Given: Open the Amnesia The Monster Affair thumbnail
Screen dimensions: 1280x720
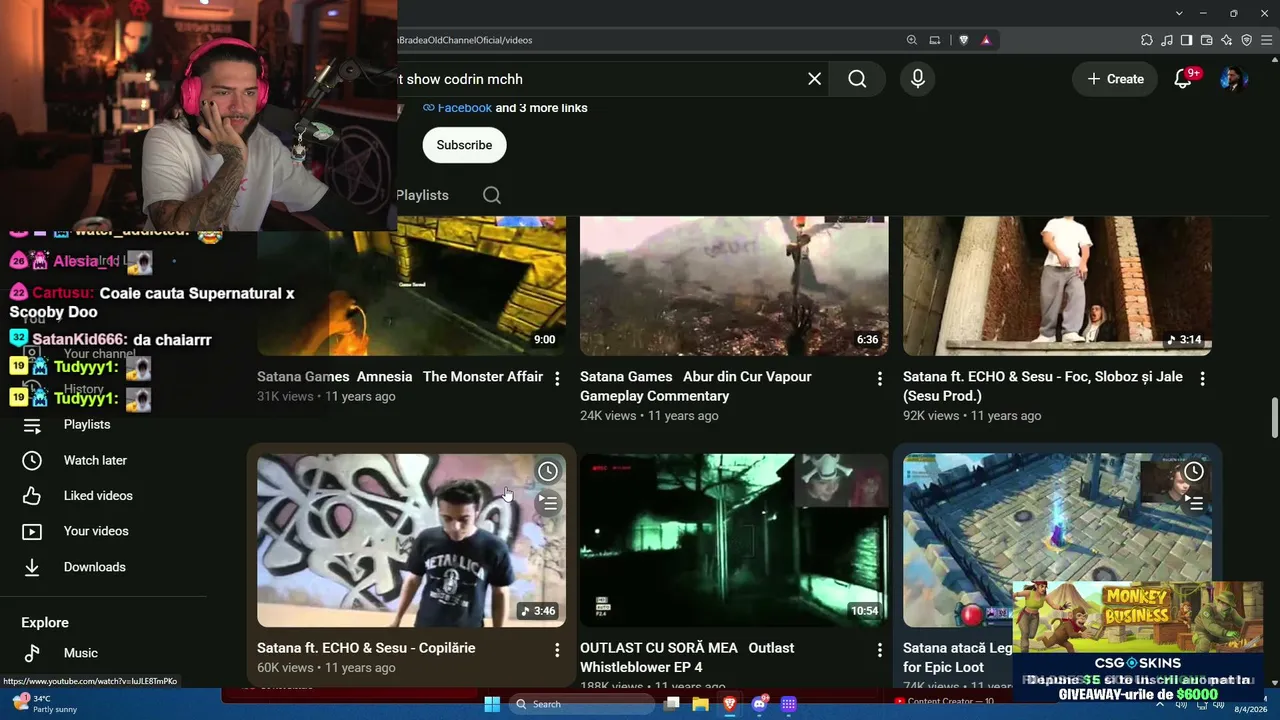Looking at the screenshot, I should pyautogui.click(x=412, y=286).
